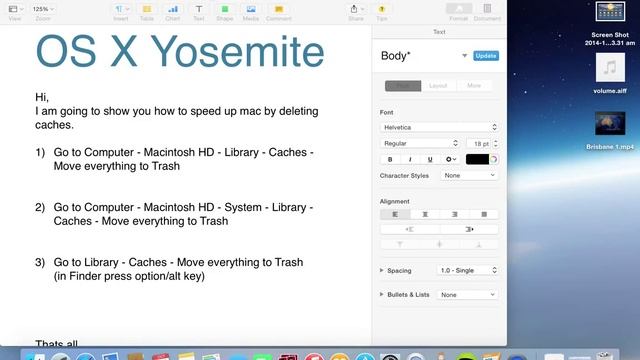Open the color wheel picker
640x360 pixels.
pyautogui.click(x=494, y=159)
